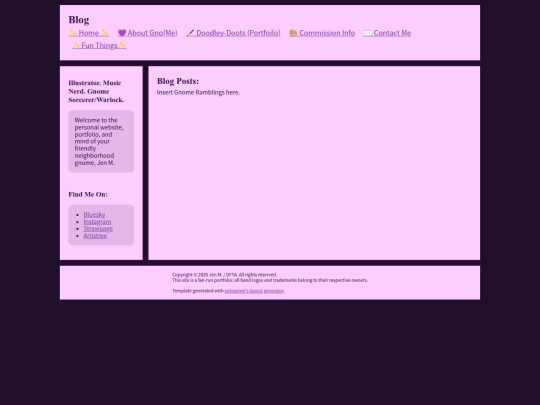Open the Strawpage link
Screen dimensions: 540x405
[x=98, y=229]
